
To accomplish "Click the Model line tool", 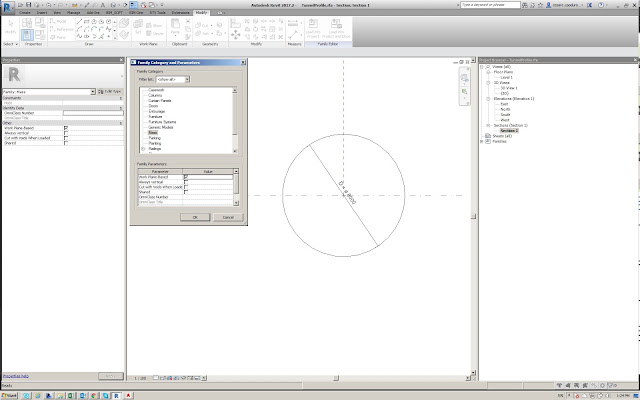I will click(58, 21).
